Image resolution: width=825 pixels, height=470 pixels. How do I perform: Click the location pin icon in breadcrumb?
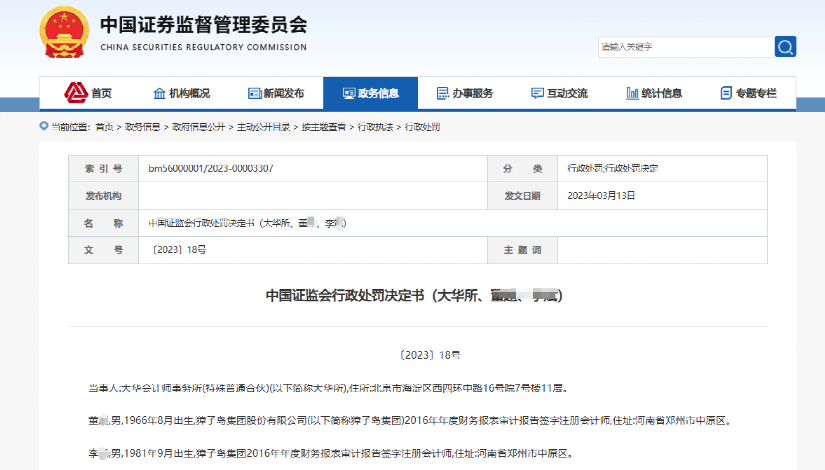[x=44, y=126]
